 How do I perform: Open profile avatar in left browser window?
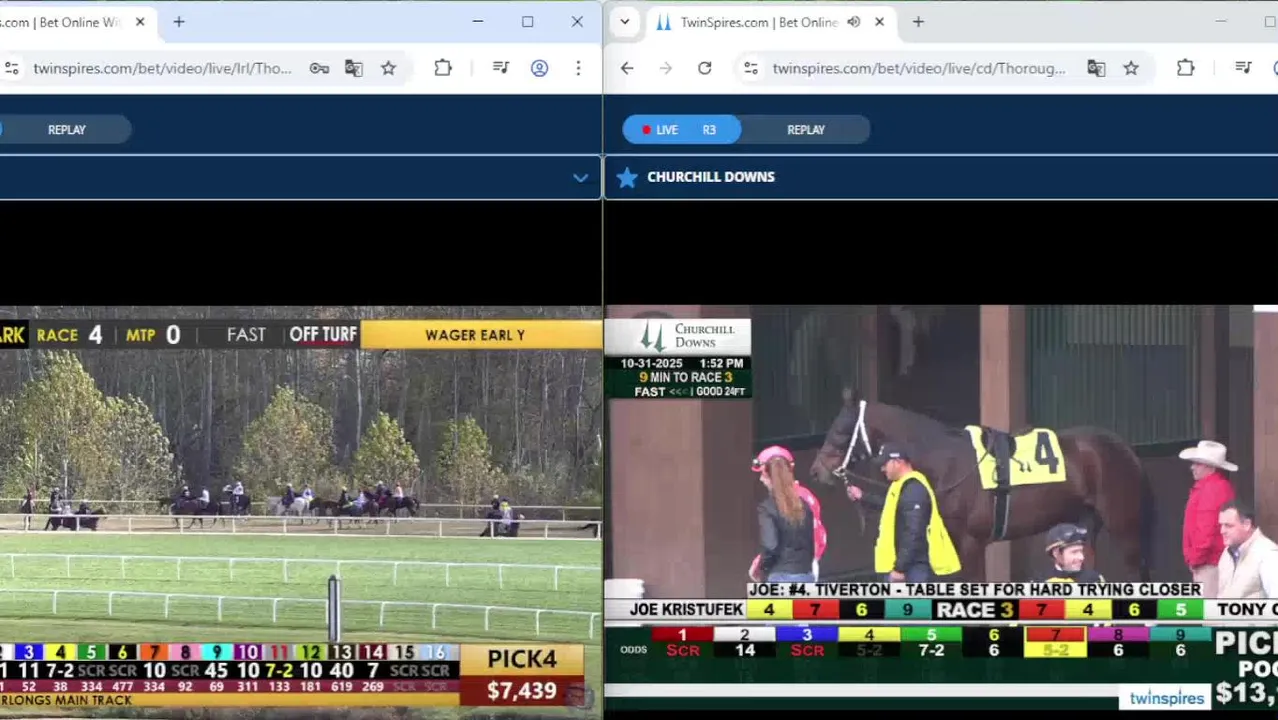(x=539, y=68)
